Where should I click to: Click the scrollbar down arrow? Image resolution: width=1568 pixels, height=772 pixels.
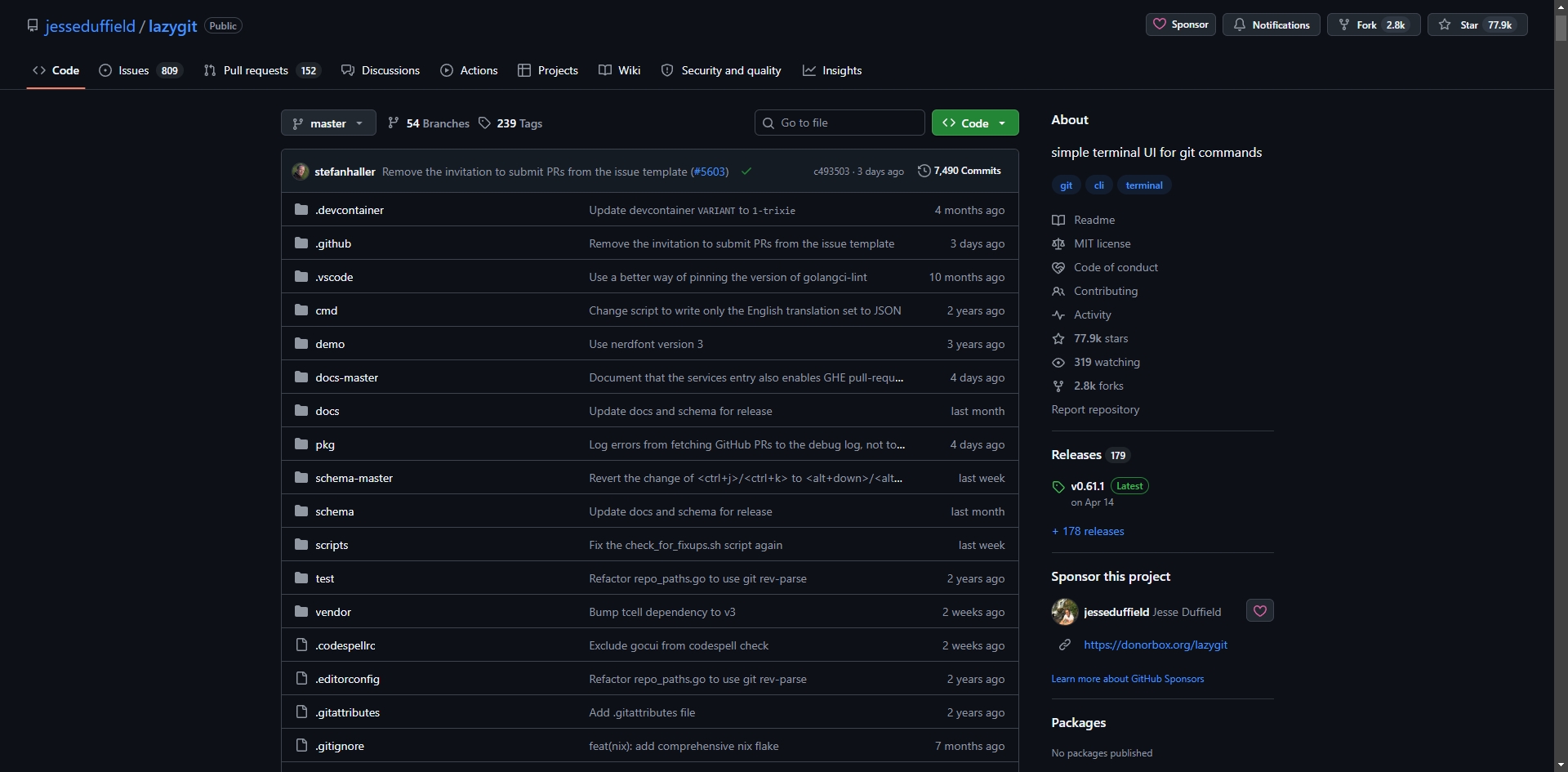[x=1561, y=765]
